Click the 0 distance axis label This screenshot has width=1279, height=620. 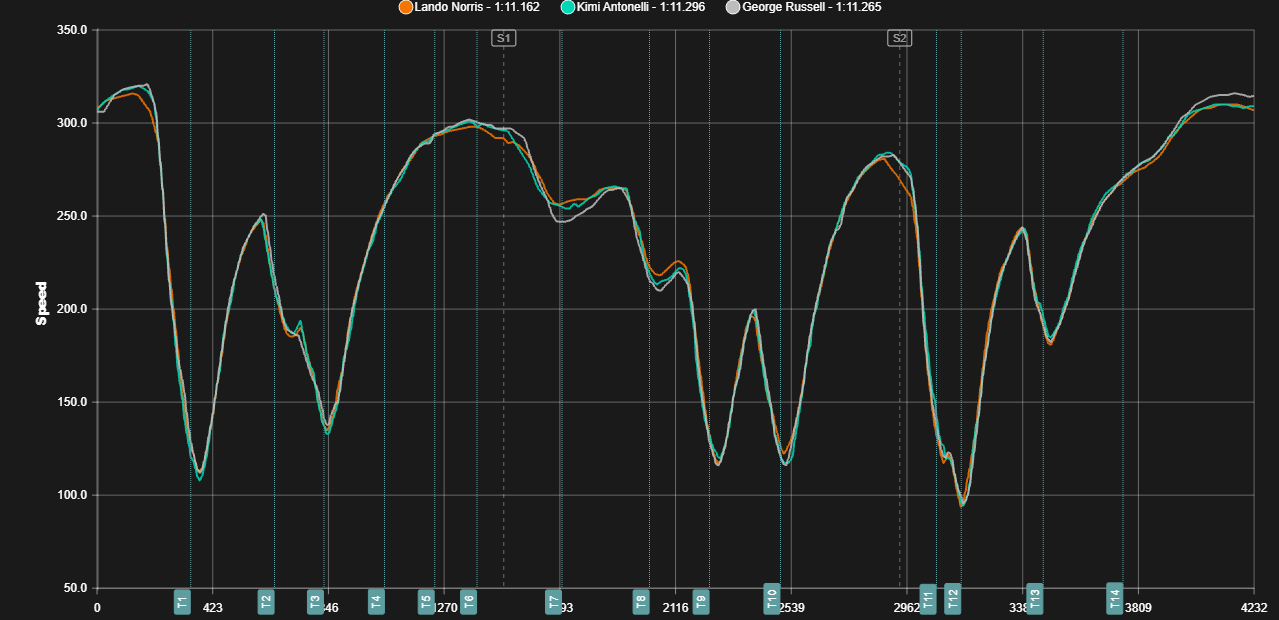(97, 607)
